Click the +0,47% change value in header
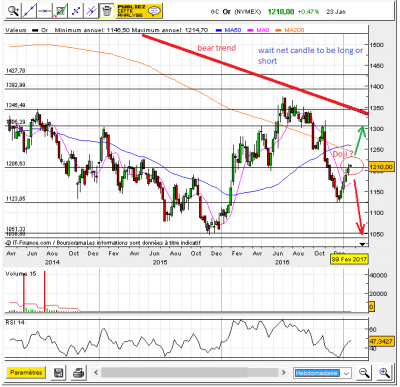400x387 pixels. (x=308, y=12)
